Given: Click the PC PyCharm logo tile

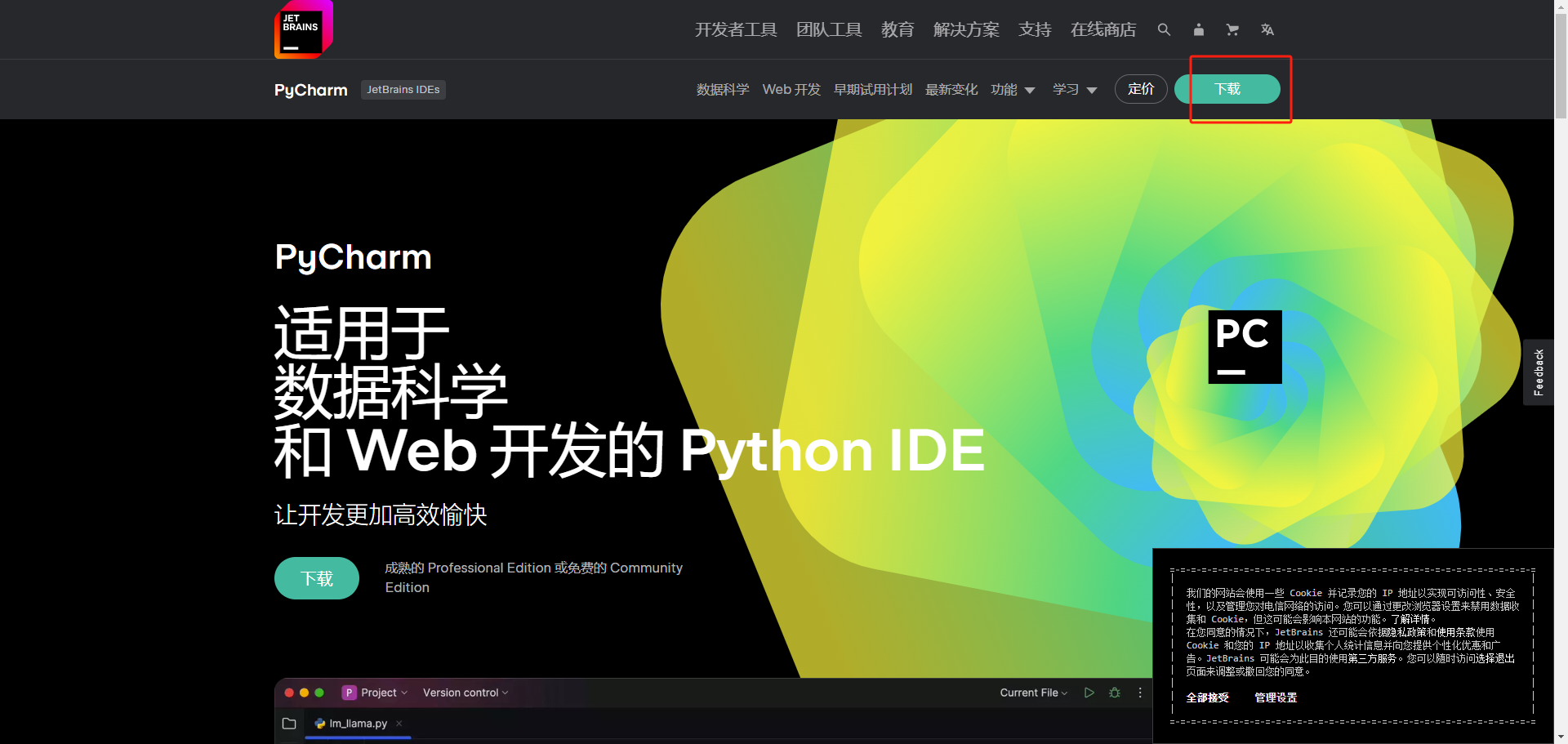Looking at the screenshot, I should tap(1245, 347).
